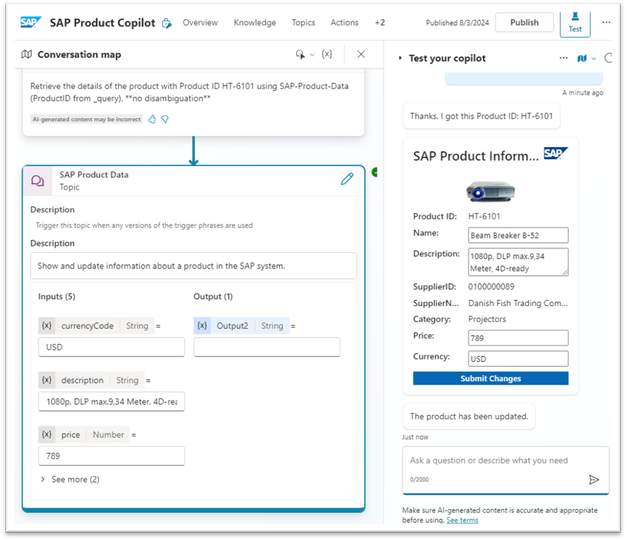
Task: Click the empty Output2 value field
Action: [x=267, y=347]
